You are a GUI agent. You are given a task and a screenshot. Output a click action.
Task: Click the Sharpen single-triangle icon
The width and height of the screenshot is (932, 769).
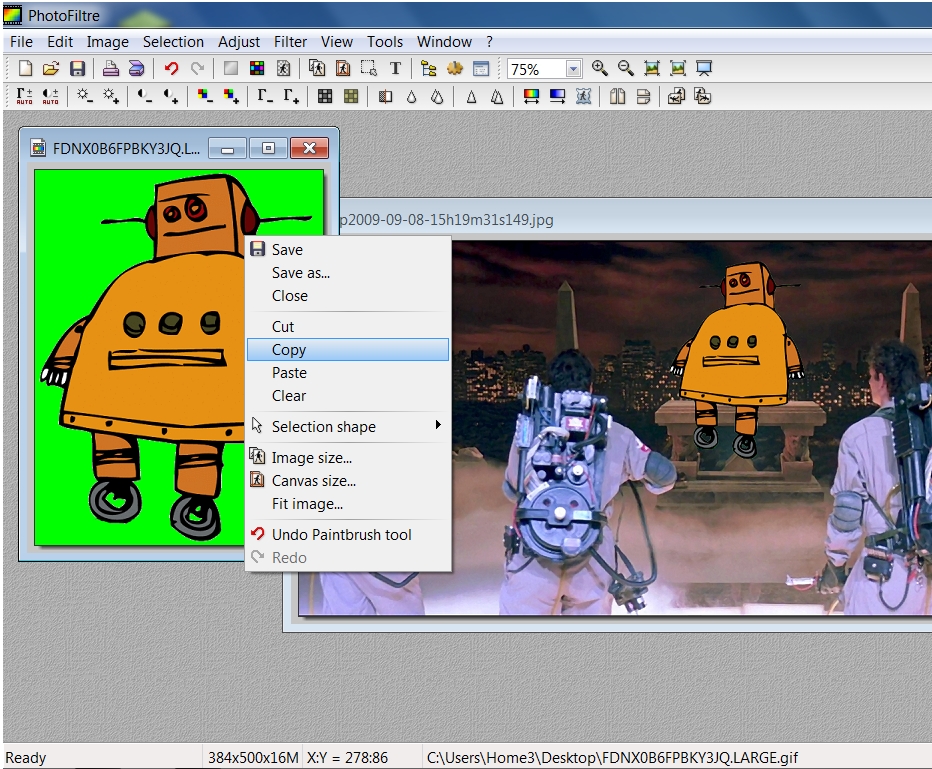click(x=471, y=96)
